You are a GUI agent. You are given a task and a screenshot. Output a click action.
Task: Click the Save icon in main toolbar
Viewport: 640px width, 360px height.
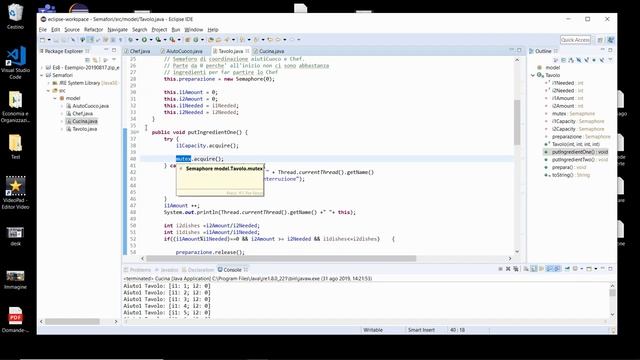56,40
